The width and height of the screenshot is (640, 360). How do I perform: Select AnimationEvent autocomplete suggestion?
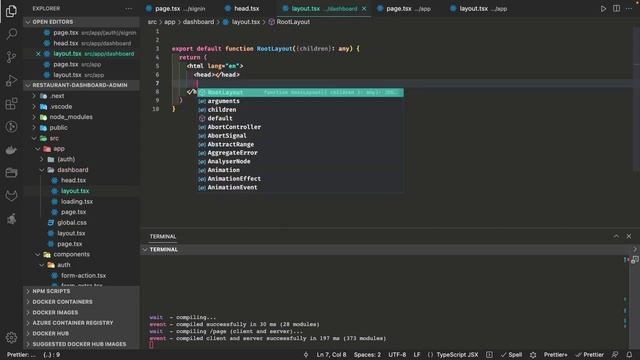(x=301, y=187)
